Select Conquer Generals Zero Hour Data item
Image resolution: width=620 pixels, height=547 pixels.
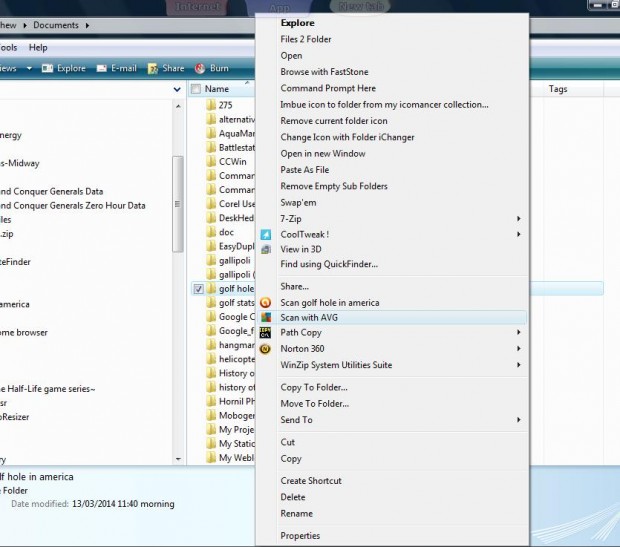[x=73, y=206]
